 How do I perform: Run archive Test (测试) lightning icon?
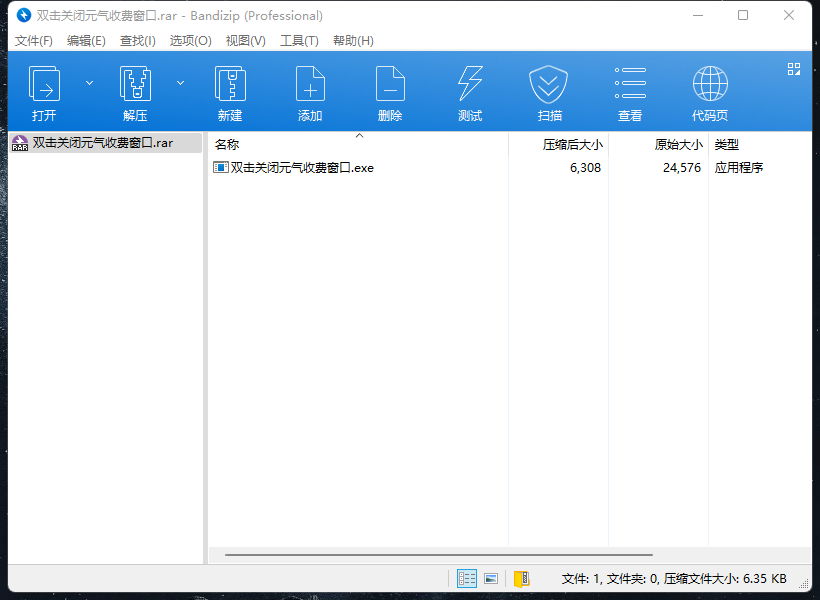coord(470,84)
